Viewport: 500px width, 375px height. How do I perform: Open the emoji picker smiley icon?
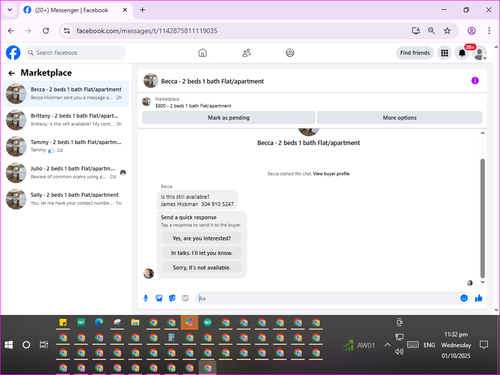[x=464, y=298]
